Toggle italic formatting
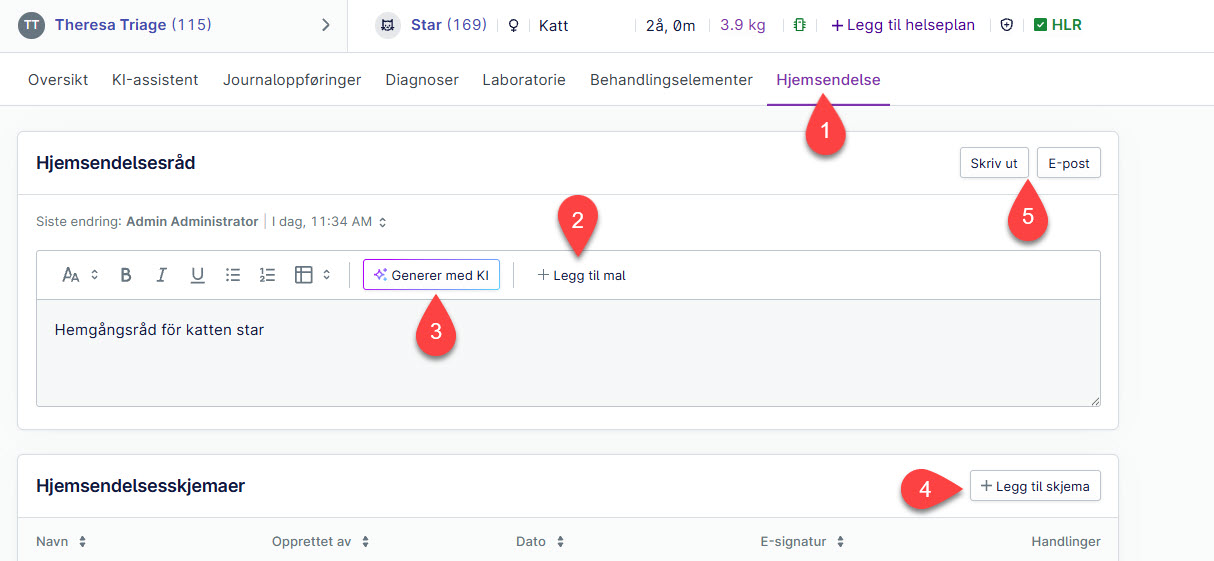 (161, 275)
